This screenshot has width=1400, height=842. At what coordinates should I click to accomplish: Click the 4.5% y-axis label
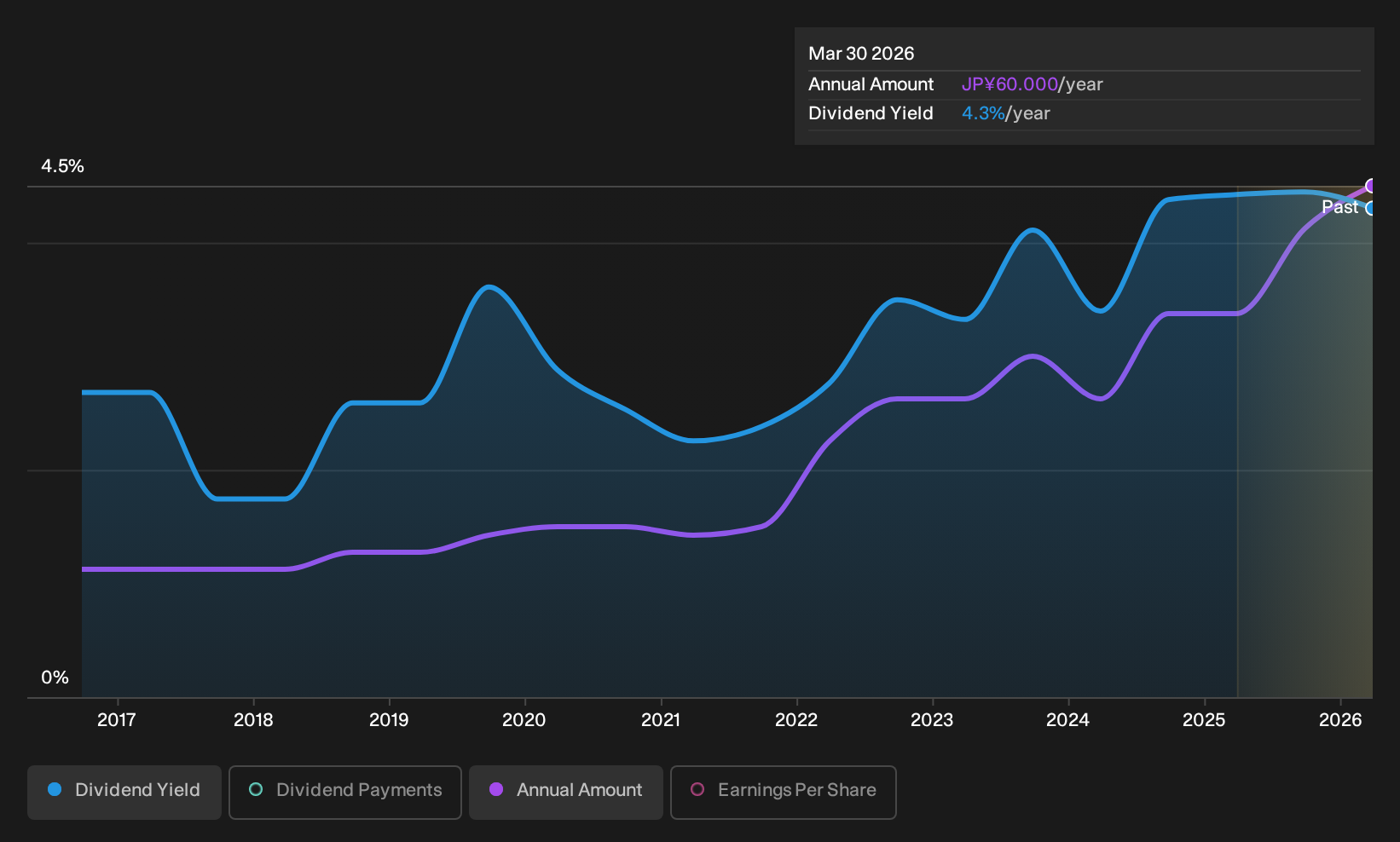coord(63,166)
